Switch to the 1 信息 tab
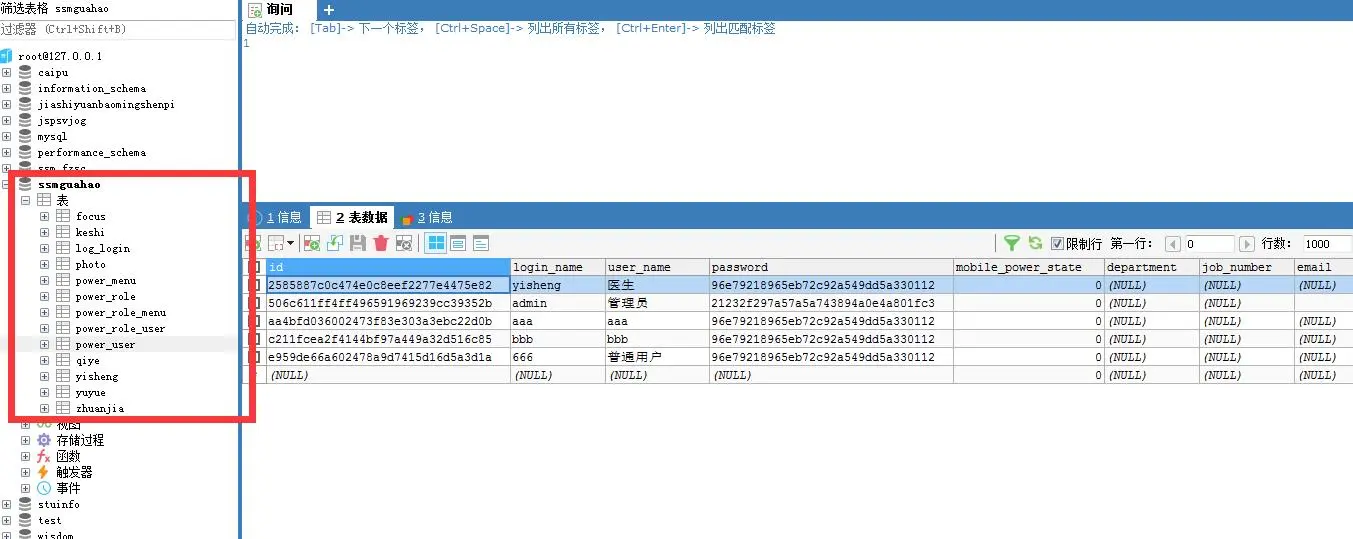 click(277, 217)
